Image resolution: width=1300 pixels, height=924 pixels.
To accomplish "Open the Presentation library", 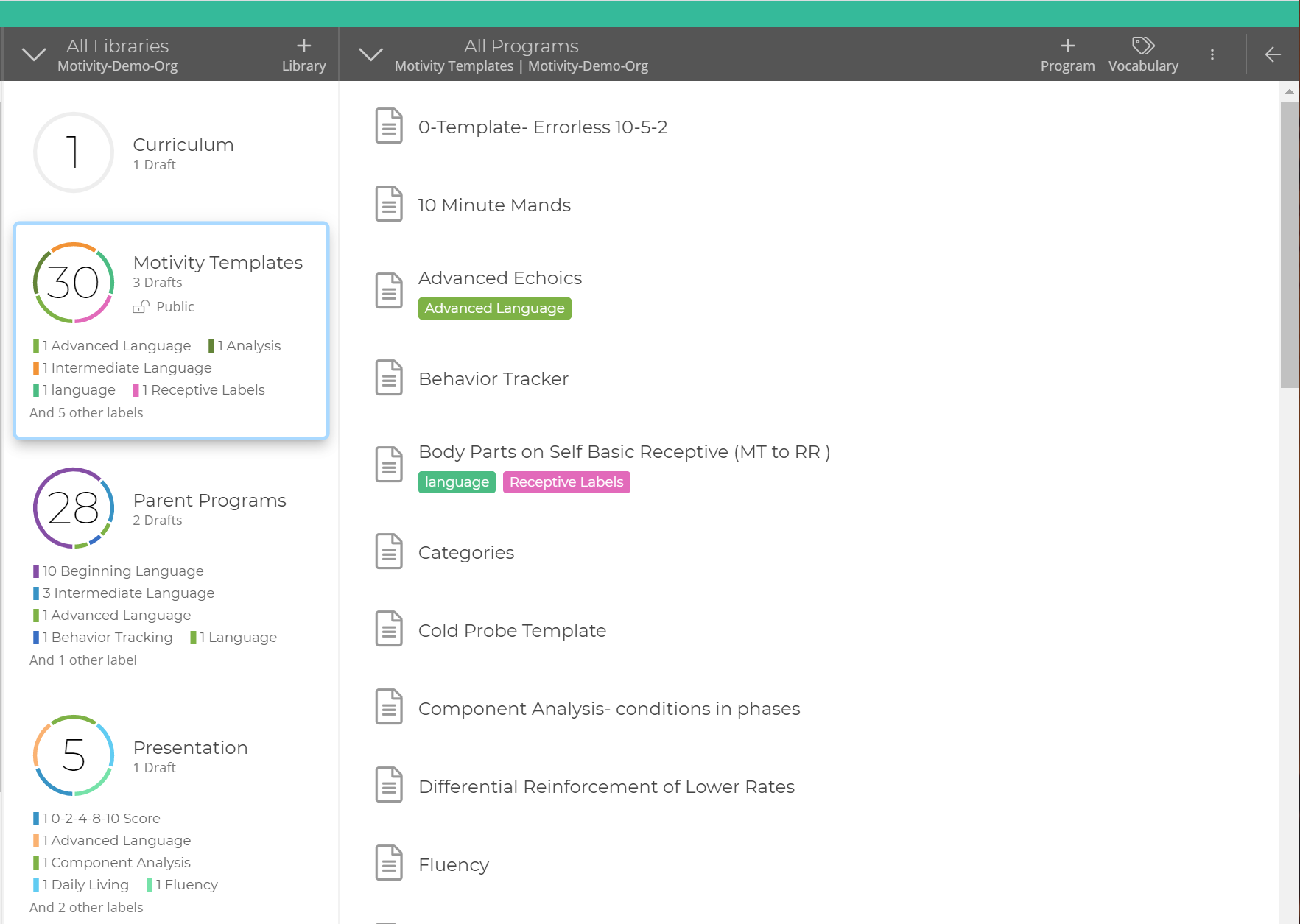I will tap(190, 748).
